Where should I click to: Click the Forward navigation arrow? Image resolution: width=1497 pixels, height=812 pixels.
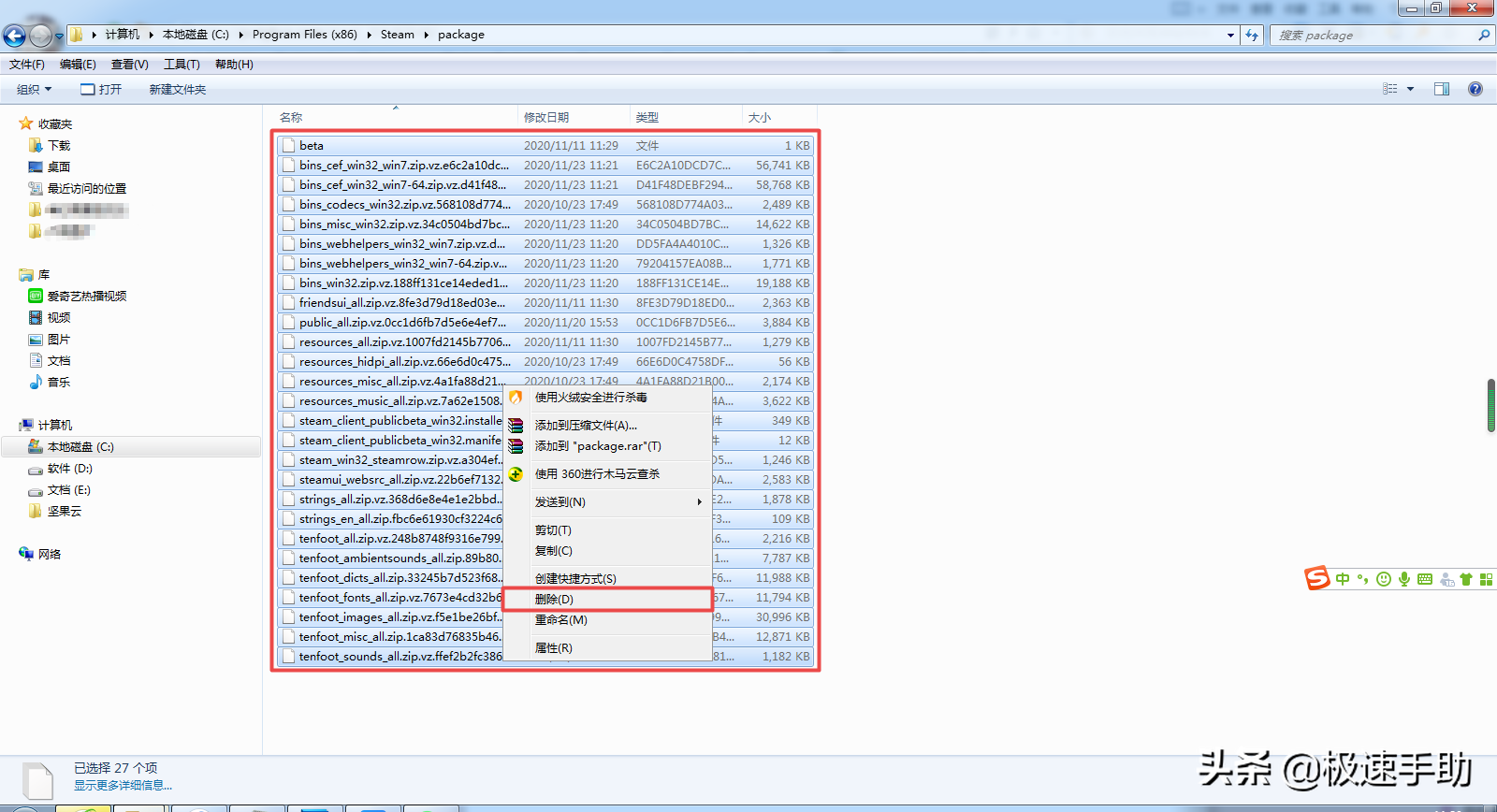coord(40,36)
